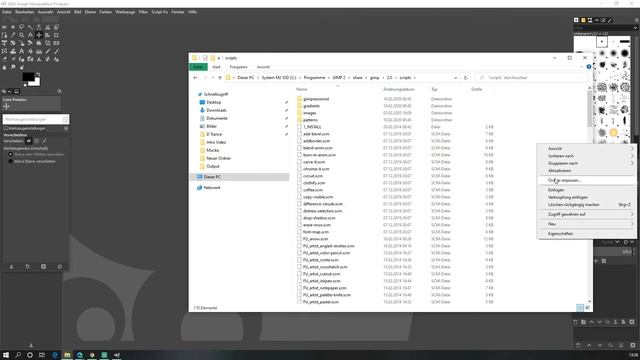Expand the Explorer ribbon chevron
The width and height of the screenshot is (640, 360).
(581, 67)
